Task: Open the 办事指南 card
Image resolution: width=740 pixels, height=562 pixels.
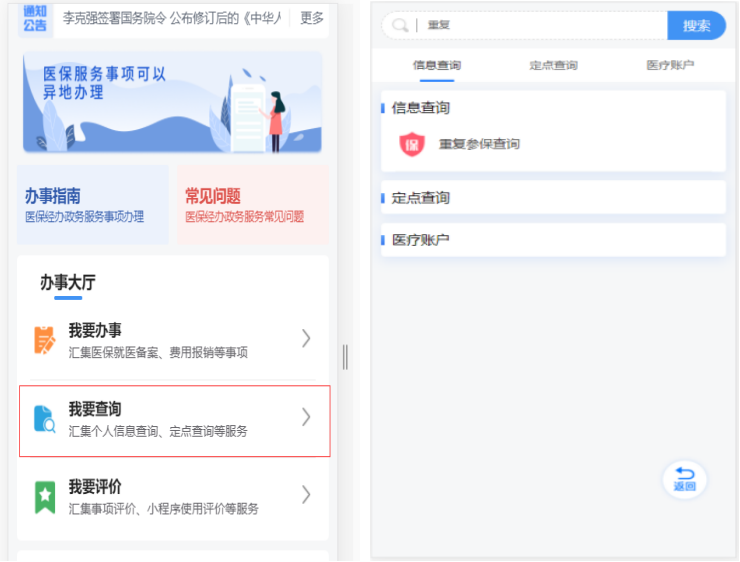Action: point(92,205)
